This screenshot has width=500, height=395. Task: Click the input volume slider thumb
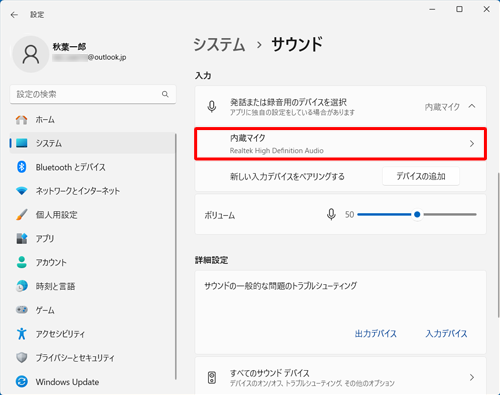tap(417, 215)
